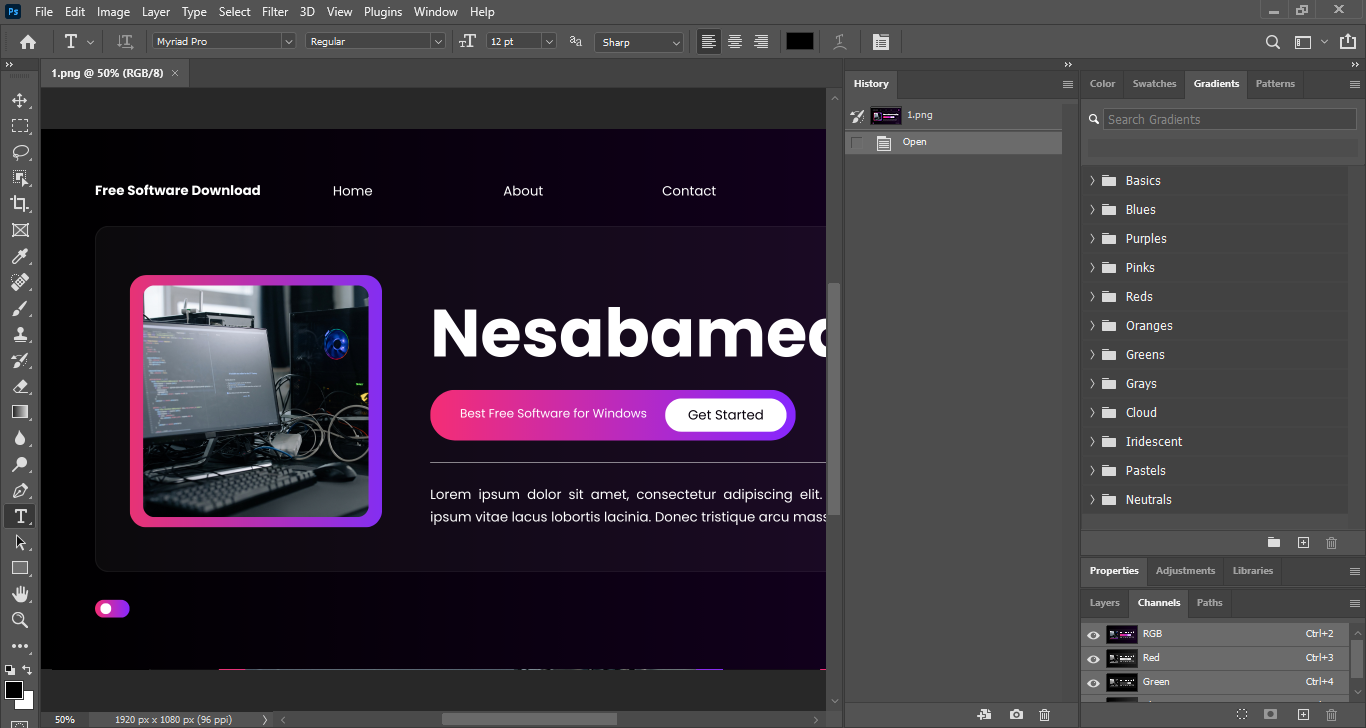Switch to the Swatches tab
Image resolution: width=1366 pixels, height=728 pixels.
(1154, 84)
